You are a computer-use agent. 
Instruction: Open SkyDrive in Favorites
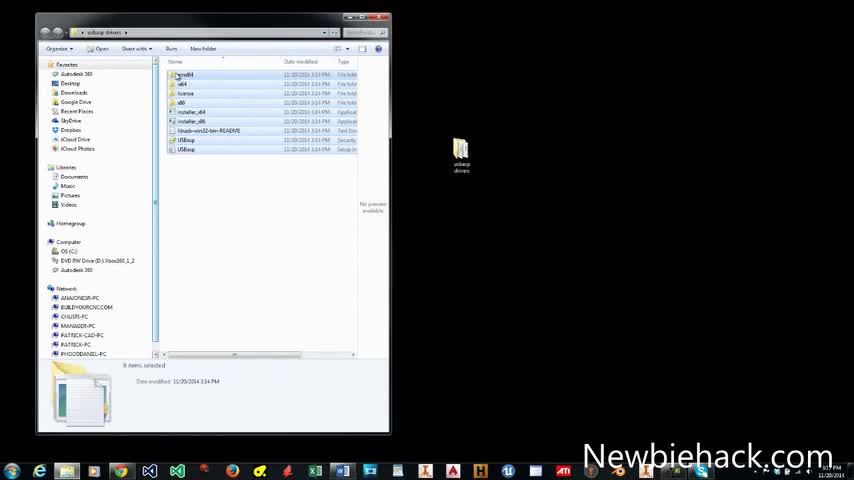coord(71,120)
